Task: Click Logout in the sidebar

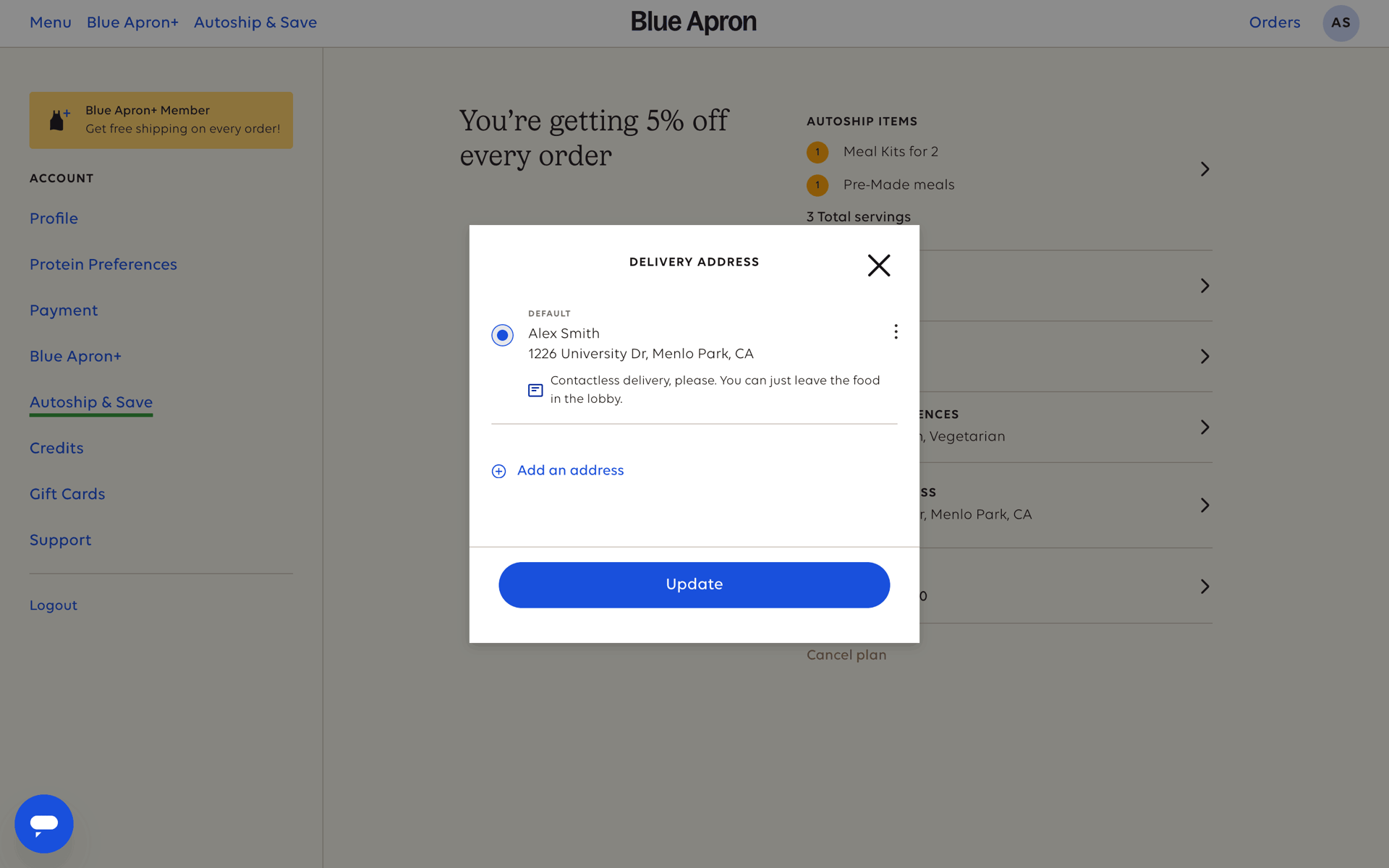Action: click(54, 605)
